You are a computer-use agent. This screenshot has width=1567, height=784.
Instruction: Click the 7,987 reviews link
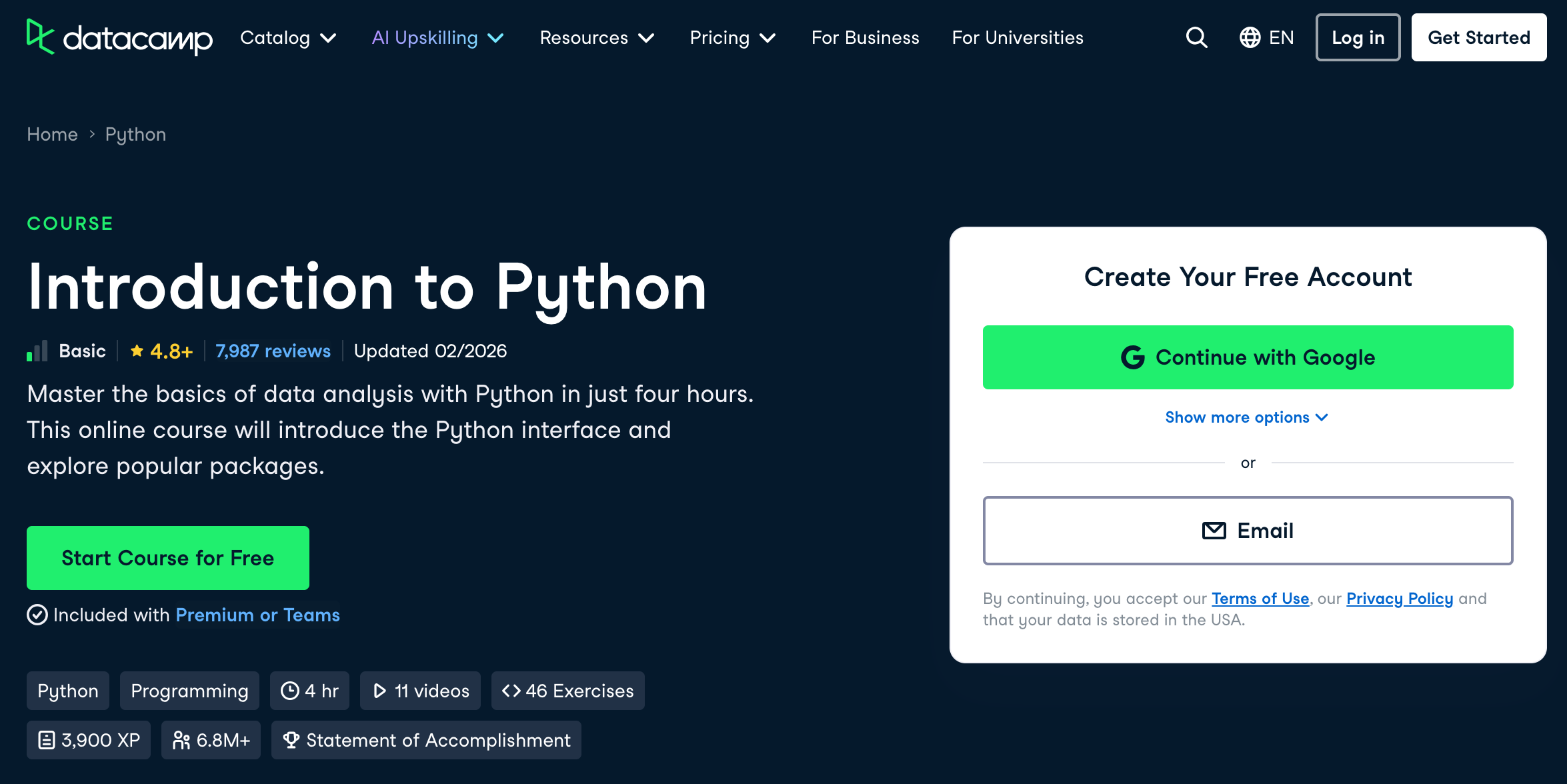click(273, 351)
